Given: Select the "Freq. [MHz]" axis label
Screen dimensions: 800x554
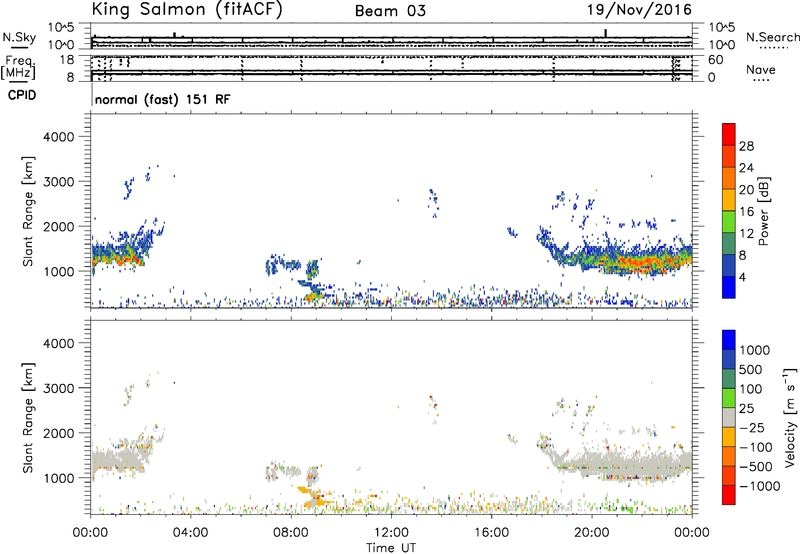Looking at the screenshot, I should click(x=19, y=67).
